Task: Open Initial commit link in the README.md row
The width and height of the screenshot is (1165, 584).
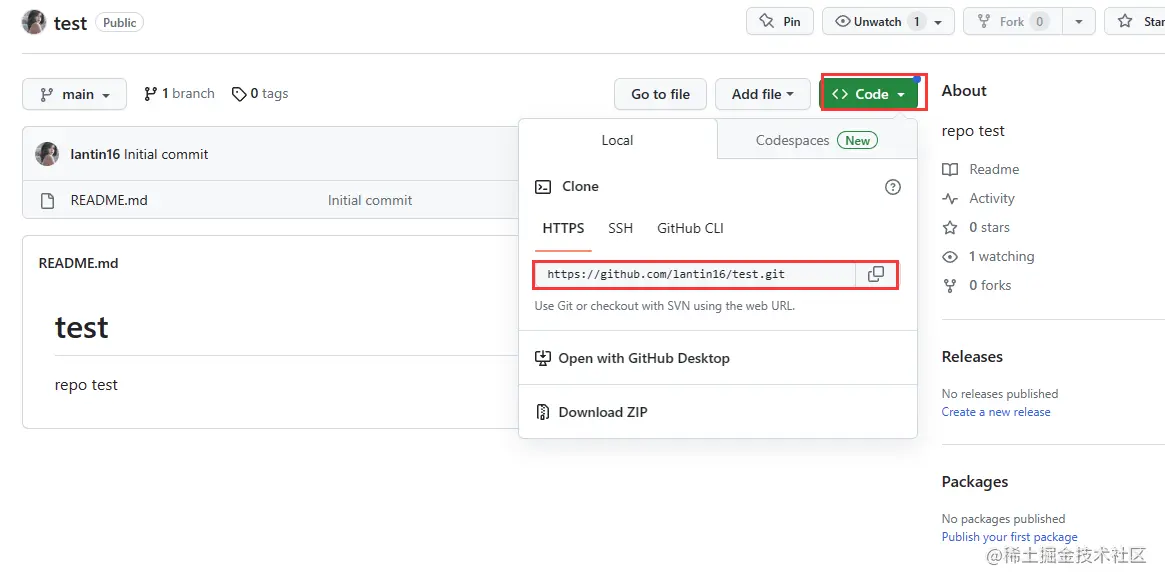Action: click(x=370, y=200)
